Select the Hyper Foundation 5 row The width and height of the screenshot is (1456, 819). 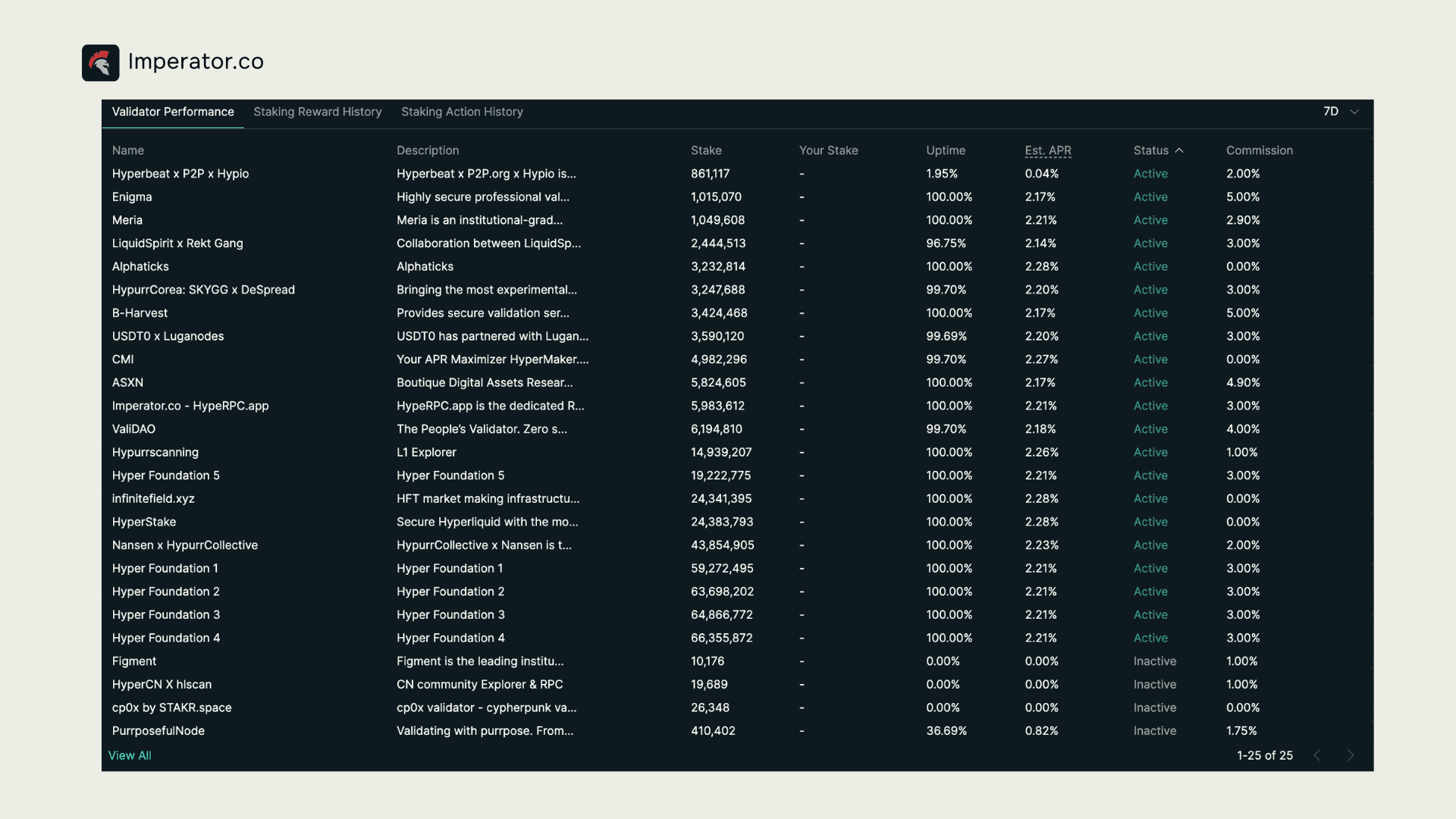[165, 475]
